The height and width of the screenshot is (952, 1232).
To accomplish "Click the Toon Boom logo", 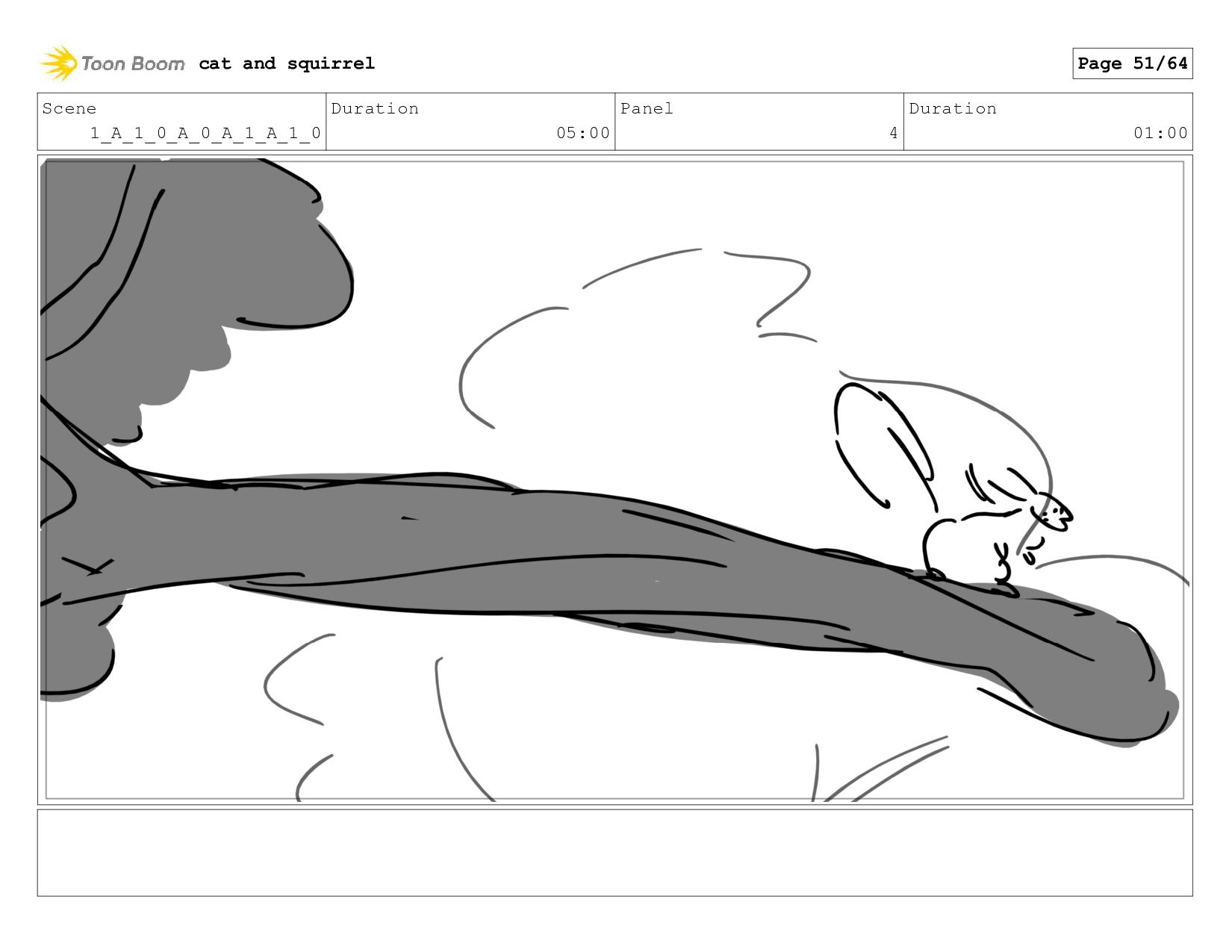I will click(112, 63).
